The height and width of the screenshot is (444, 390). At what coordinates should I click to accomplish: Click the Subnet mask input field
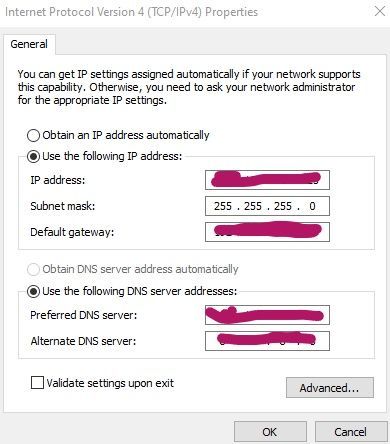267,206
